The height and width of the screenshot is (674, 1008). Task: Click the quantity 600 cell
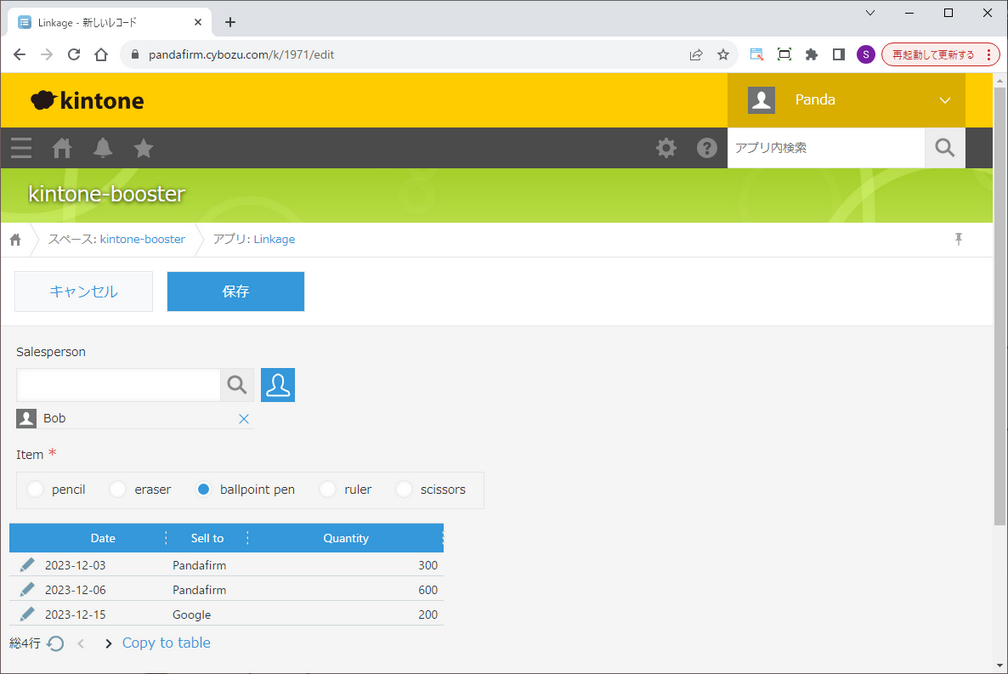[428, 590]
